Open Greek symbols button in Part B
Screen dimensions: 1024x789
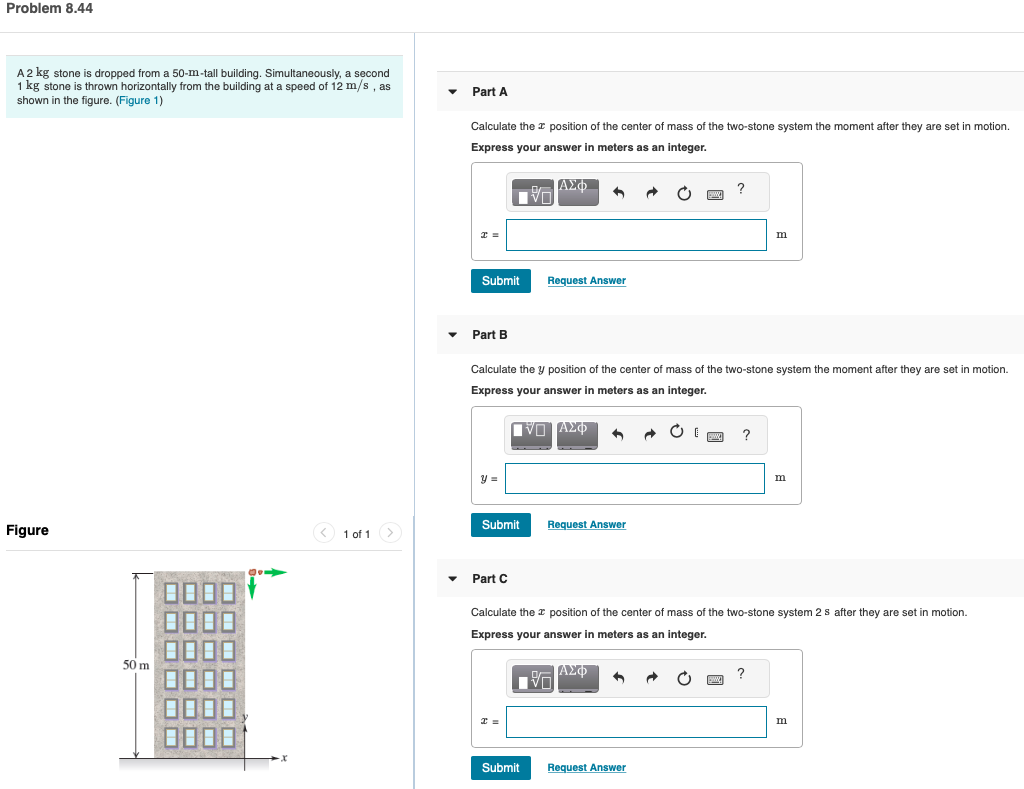[x=577, y=435]
